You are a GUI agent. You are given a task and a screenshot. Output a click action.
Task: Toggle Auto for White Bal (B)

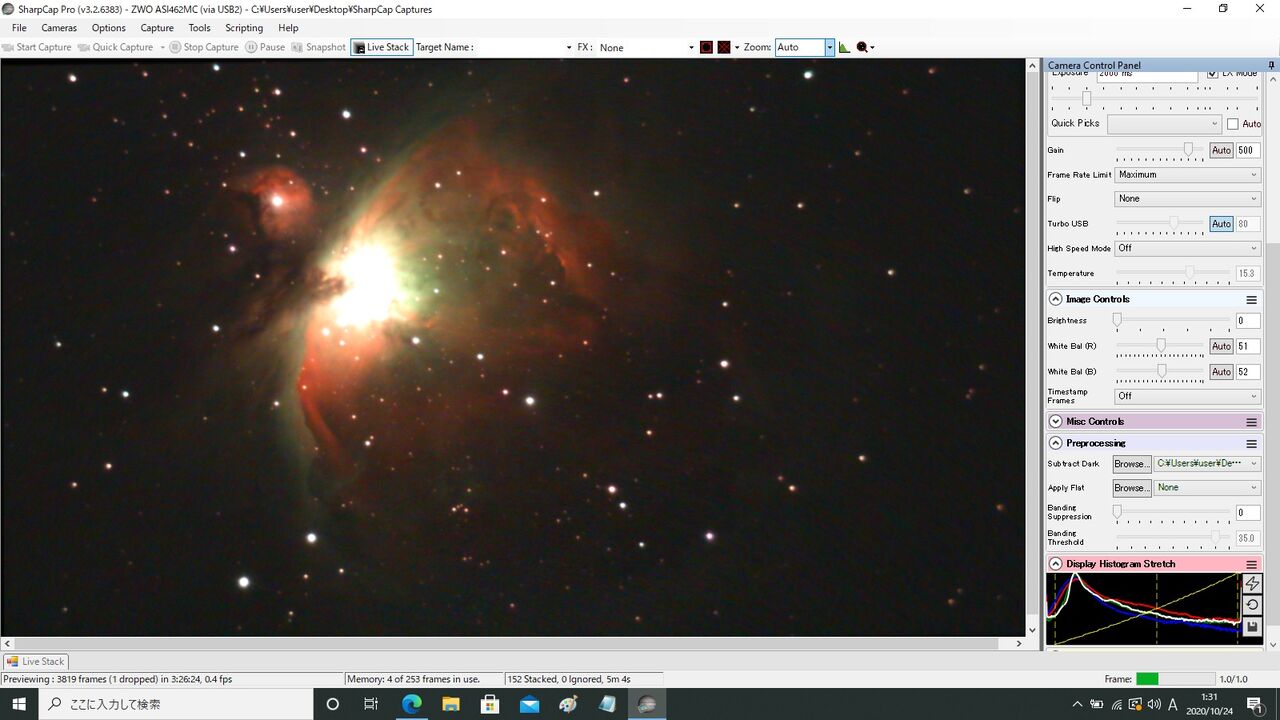click(x=1221, y=372)
